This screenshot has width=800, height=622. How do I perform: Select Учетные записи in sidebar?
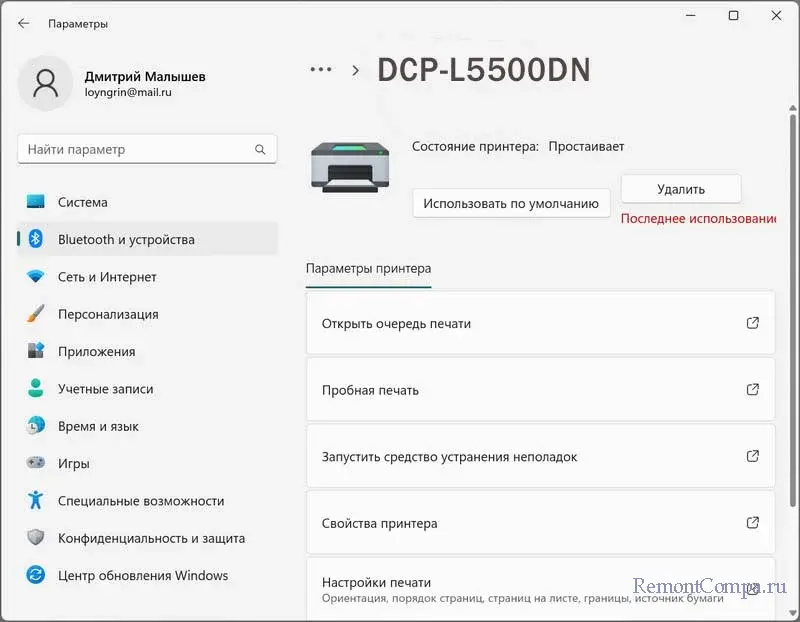pos(105,389)
